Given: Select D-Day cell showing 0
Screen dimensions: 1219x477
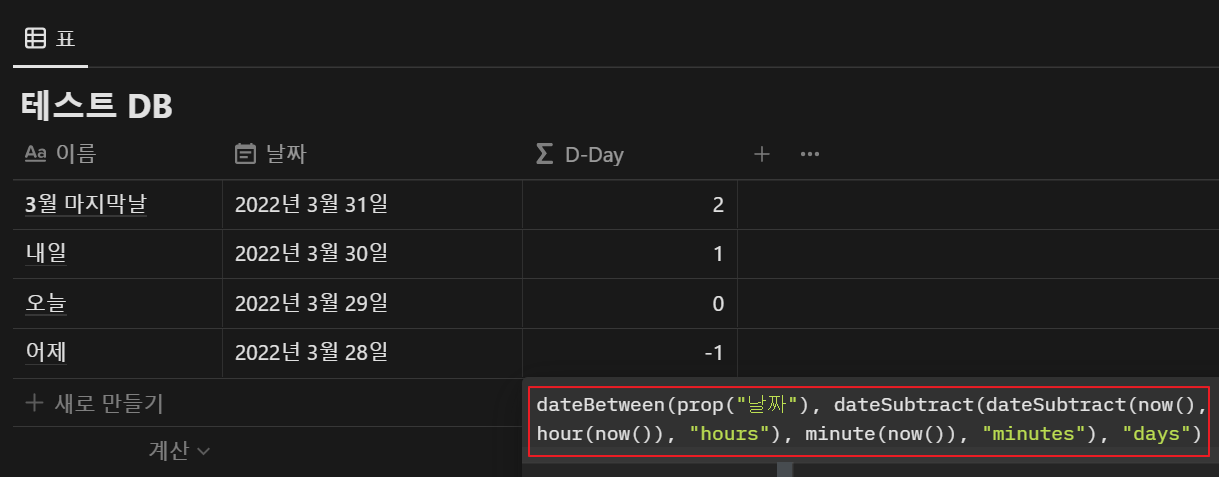Looking at the screenshot, I should (630, 303).
